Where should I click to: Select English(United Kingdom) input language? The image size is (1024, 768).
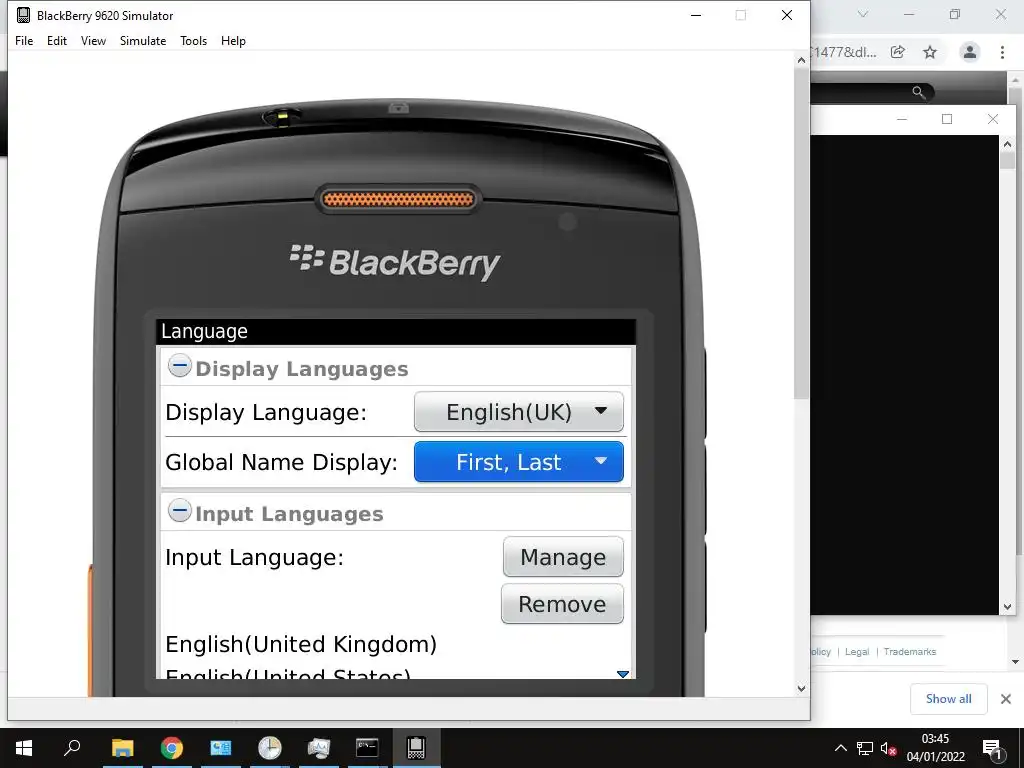301,645
